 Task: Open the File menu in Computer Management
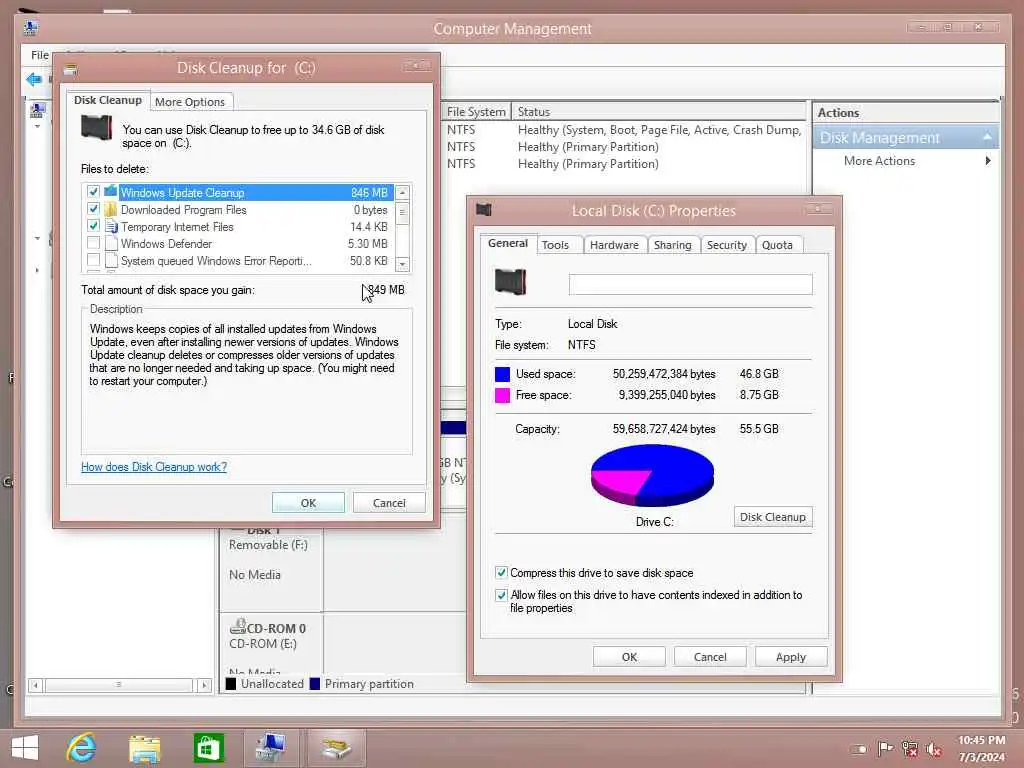click(40, 55)
